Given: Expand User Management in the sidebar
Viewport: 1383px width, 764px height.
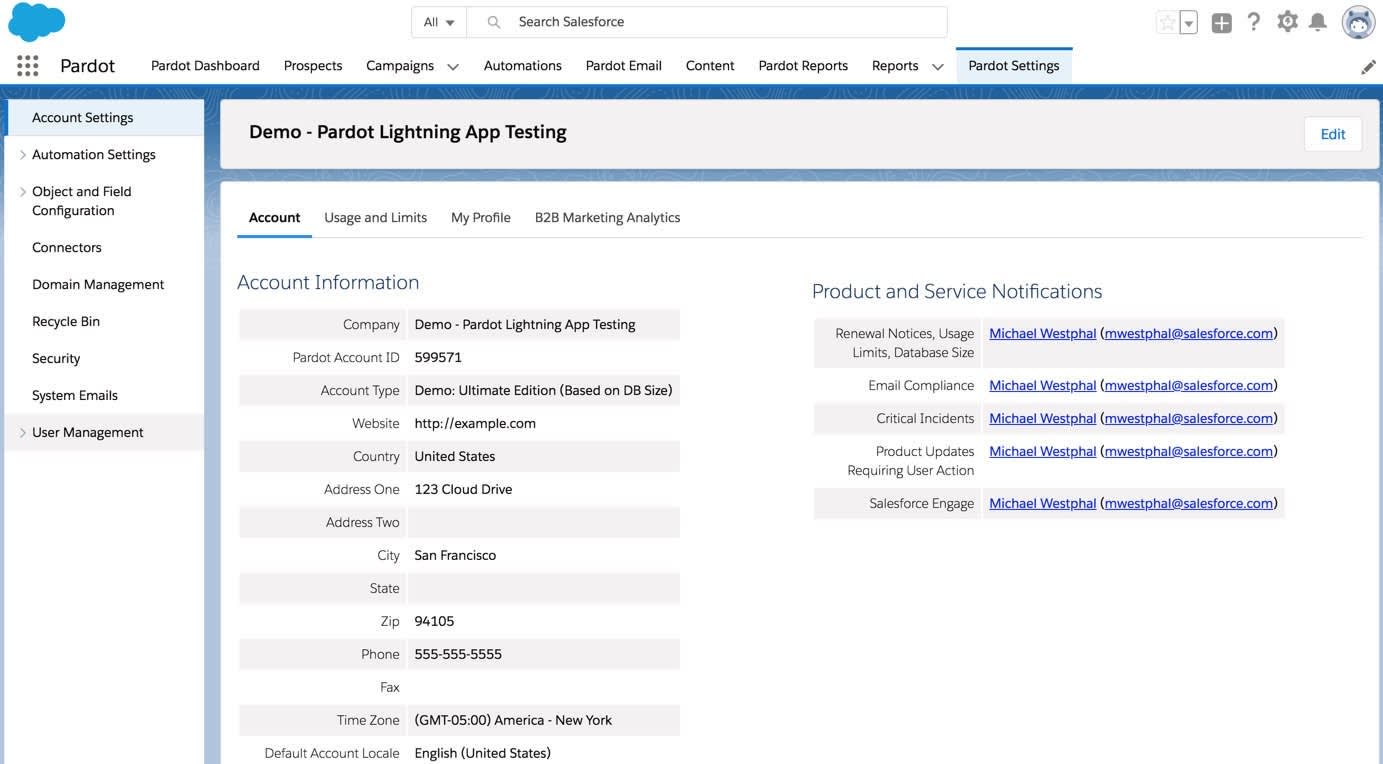Looking at the screenshot, I should click(x=23, y=433).
